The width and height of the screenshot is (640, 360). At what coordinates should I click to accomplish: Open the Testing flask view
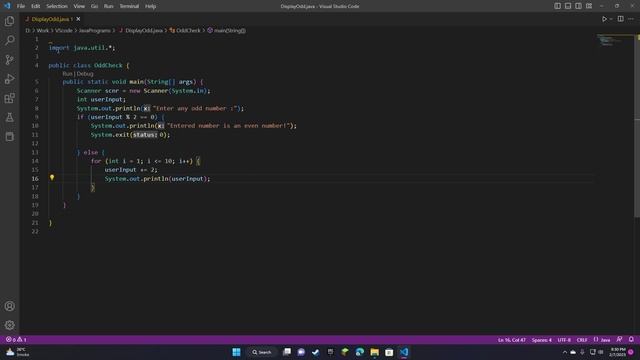9,117
